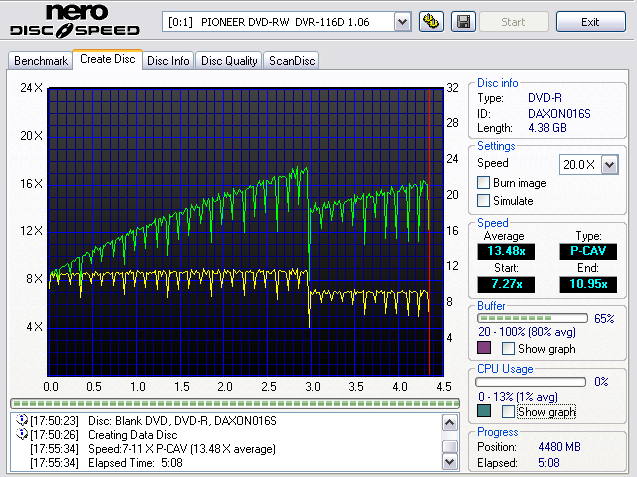Open the PIONEER DVD-RW drive dropdown

[x=402, y=21]
